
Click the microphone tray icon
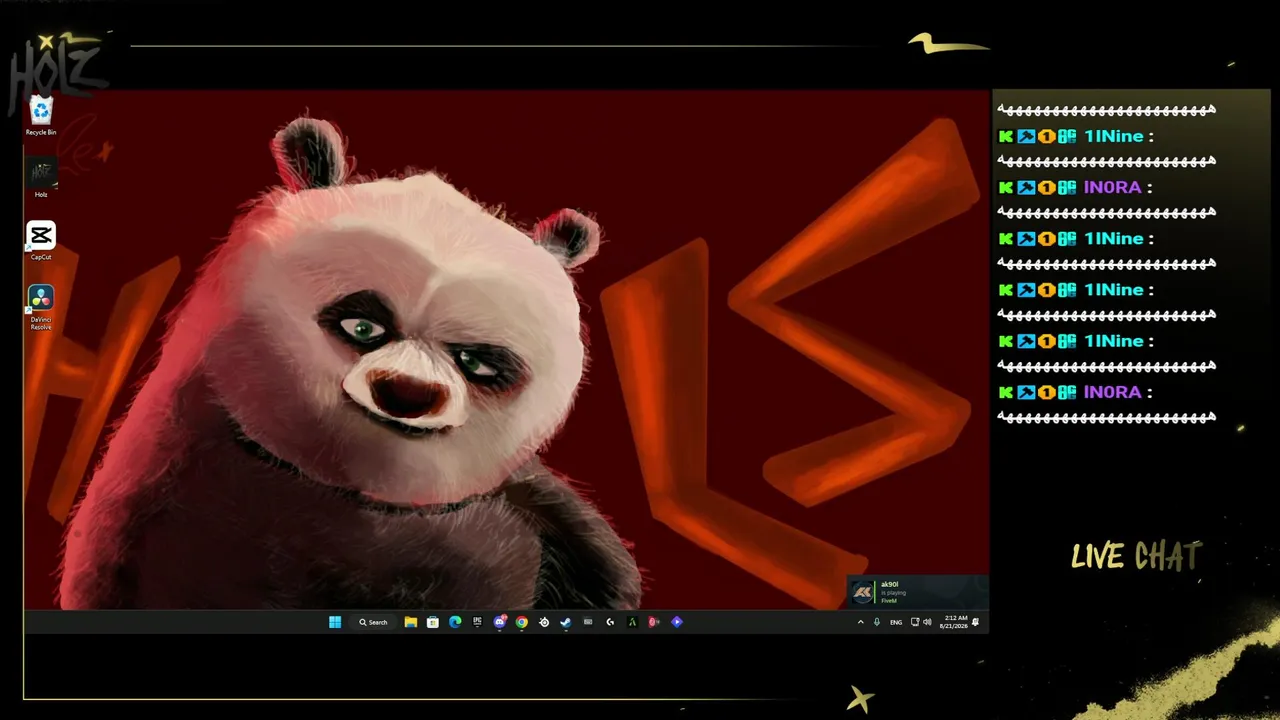coord(877,622)
